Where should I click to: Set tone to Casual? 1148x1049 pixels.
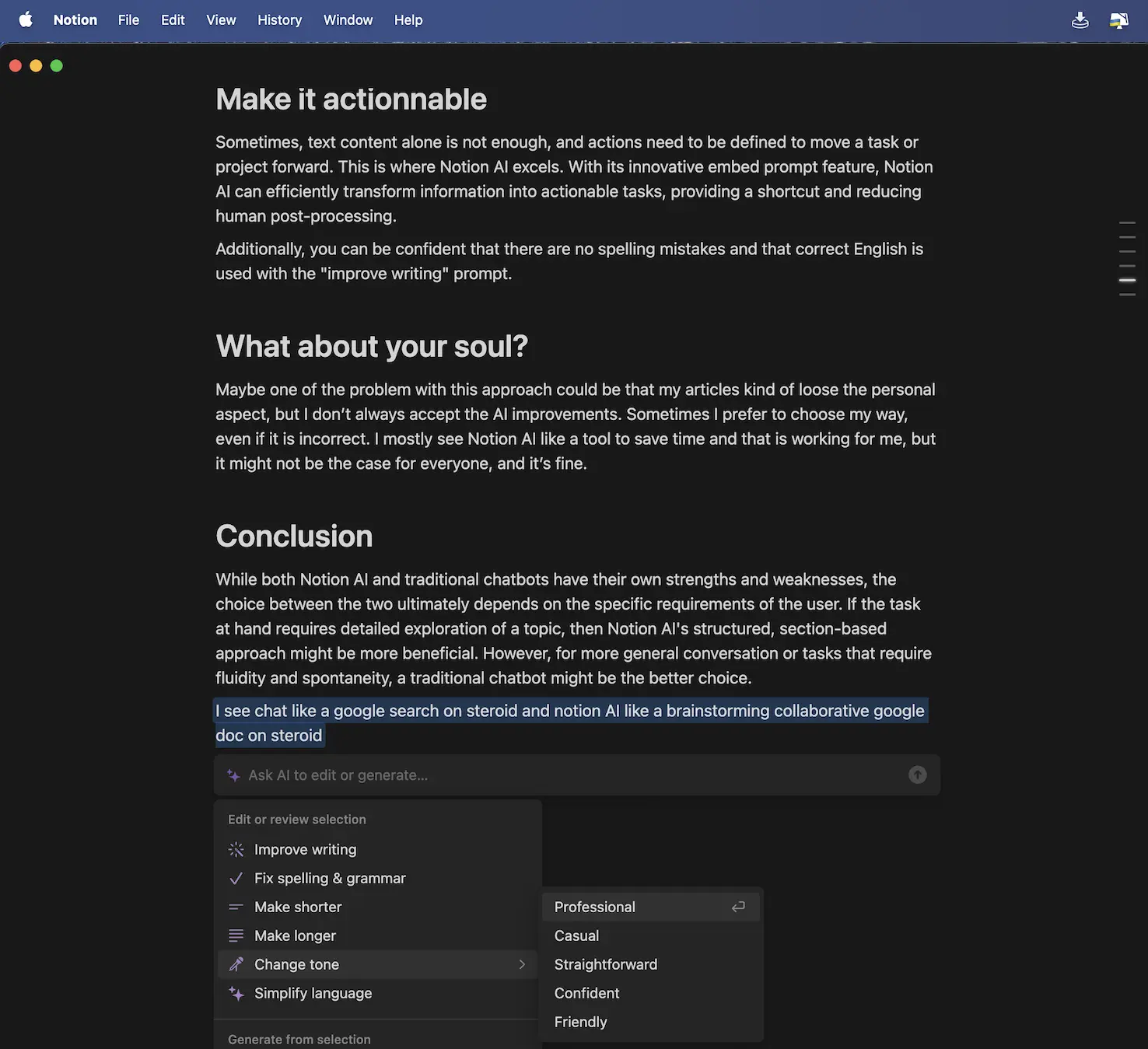click(651, 935)
